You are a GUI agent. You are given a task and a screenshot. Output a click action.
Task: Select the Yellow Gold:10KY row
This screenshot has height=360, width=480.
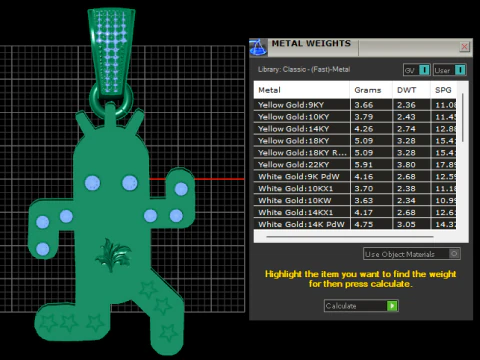coord(355,117)
